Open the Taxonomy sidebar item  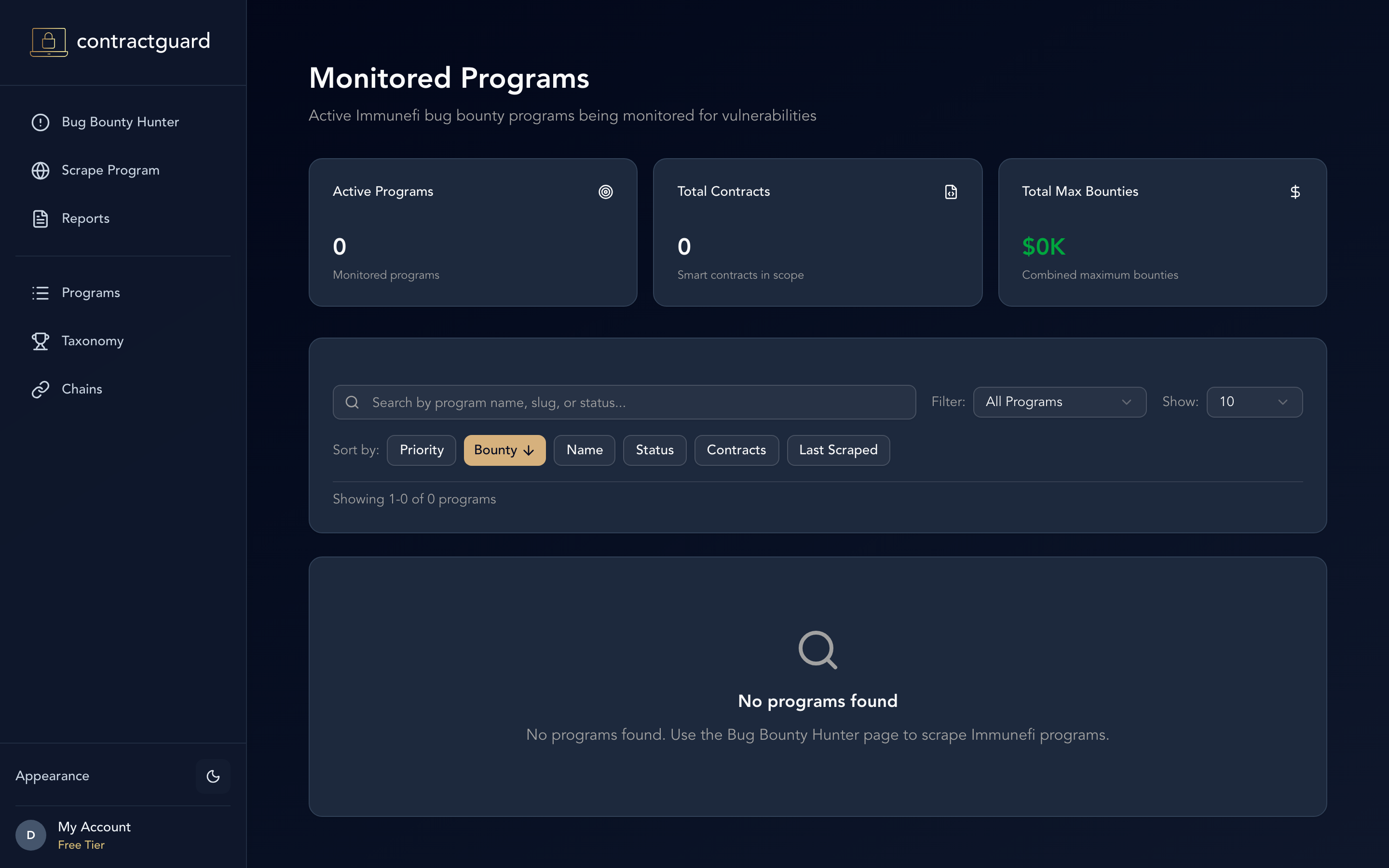(123, 341)
